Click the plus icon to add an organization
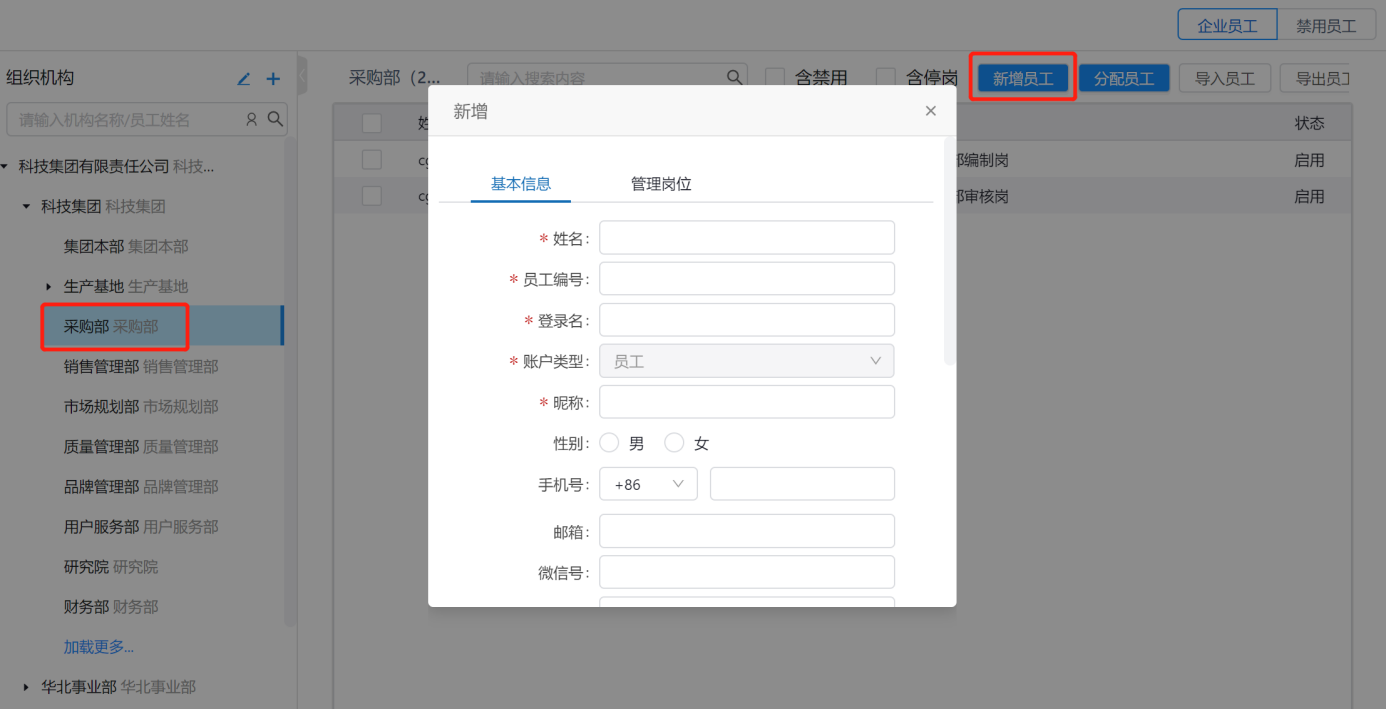1386x709 pixels. 273,79
